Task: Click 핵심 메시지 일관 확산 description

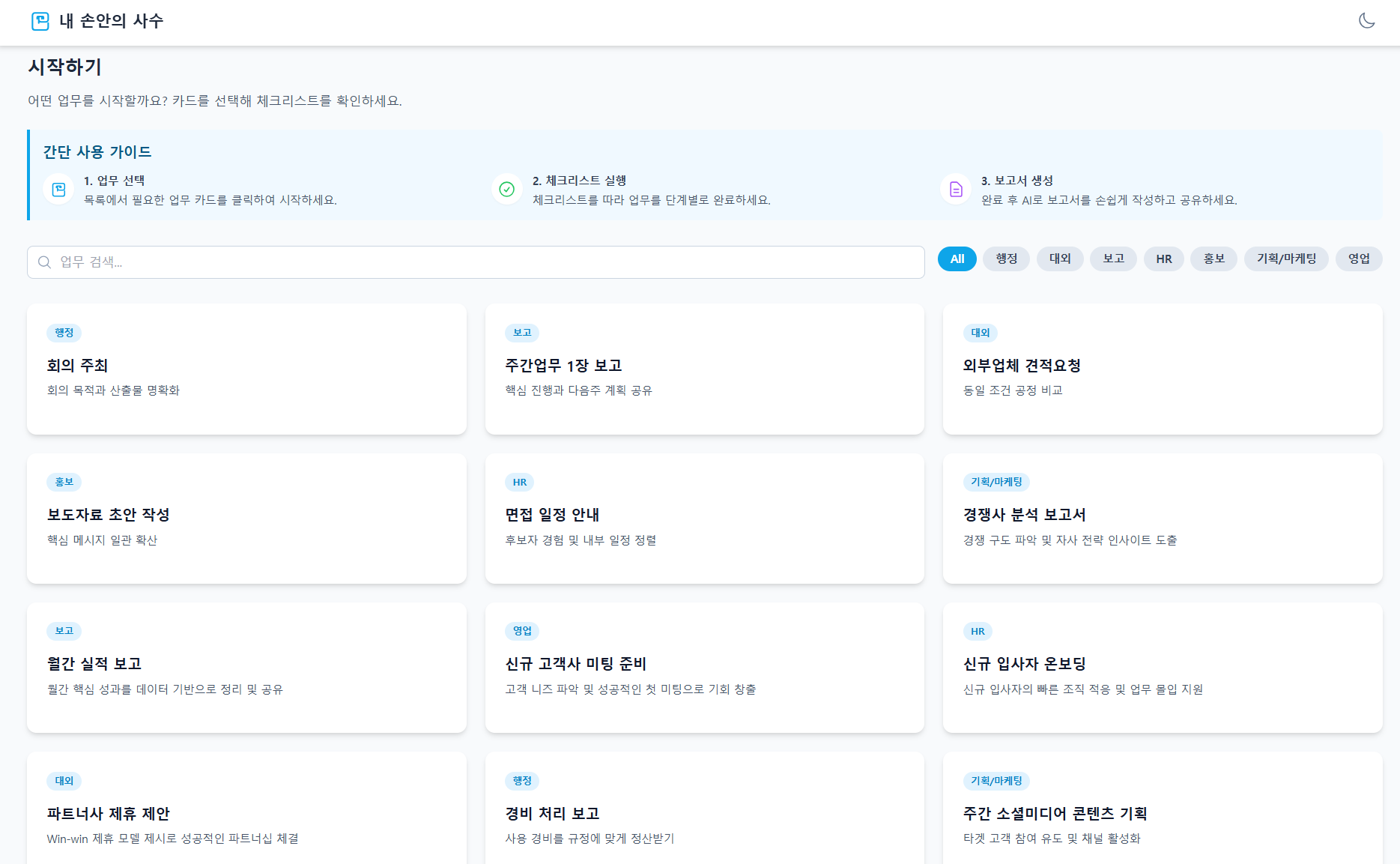Action: (102, 540)
